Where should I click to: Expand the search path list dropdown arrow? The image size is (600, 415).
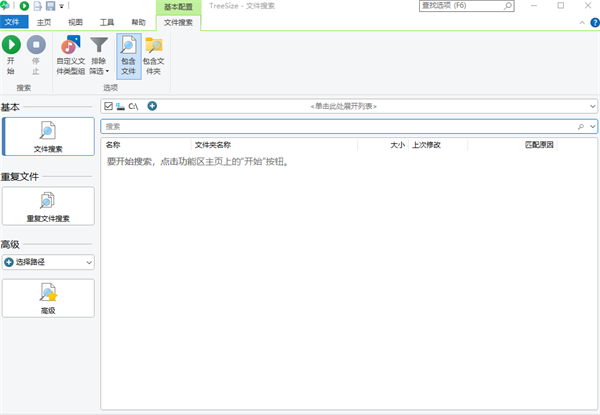point(592,106)
